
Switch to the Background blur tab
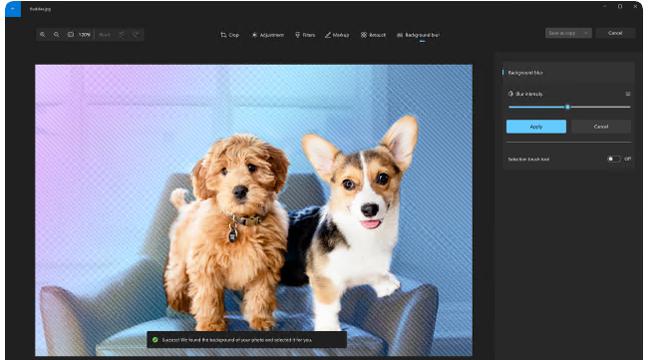tap(418, 35)
